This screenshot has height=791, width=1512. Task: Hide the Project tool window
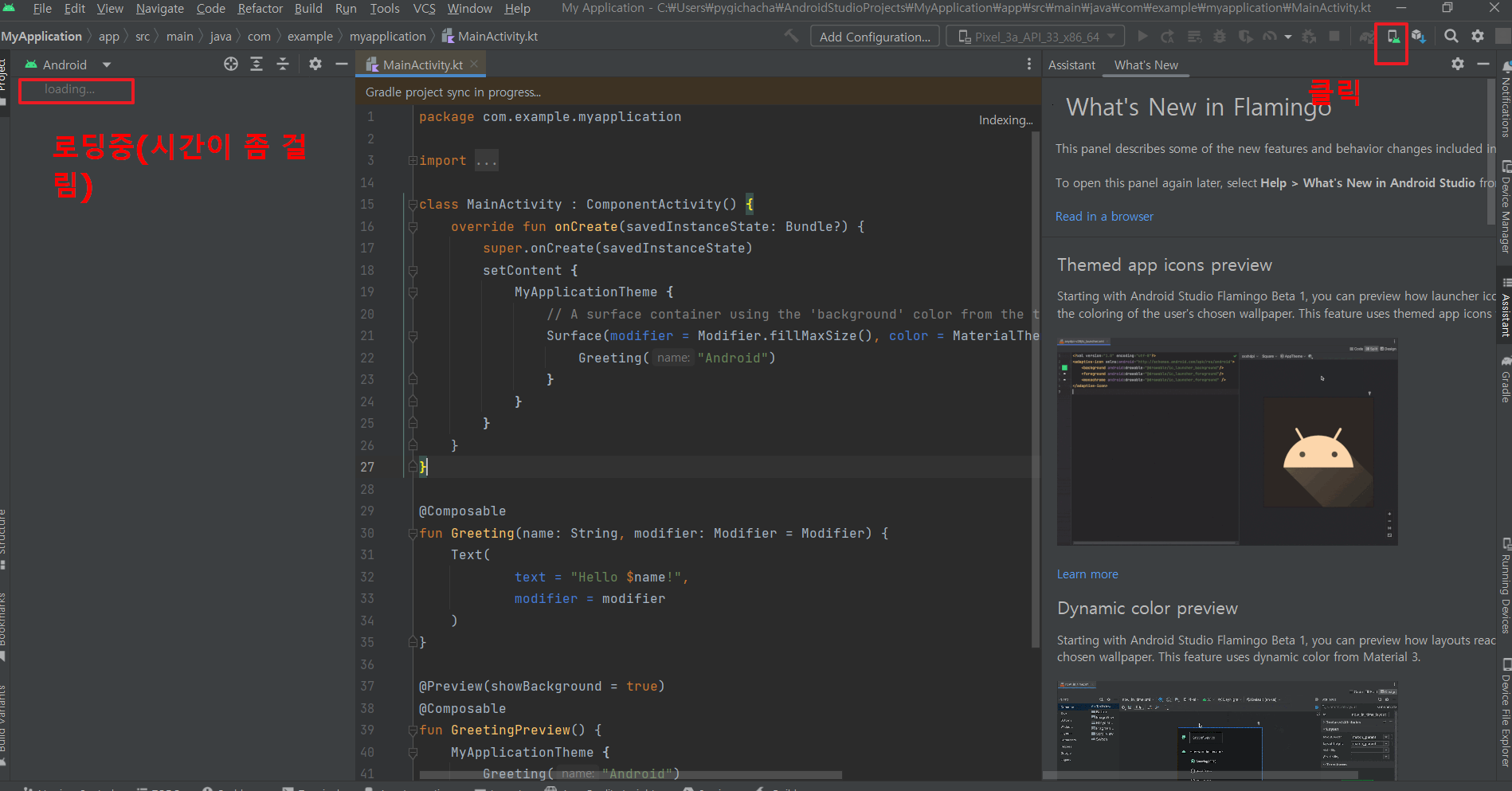[x=342, y=64]
